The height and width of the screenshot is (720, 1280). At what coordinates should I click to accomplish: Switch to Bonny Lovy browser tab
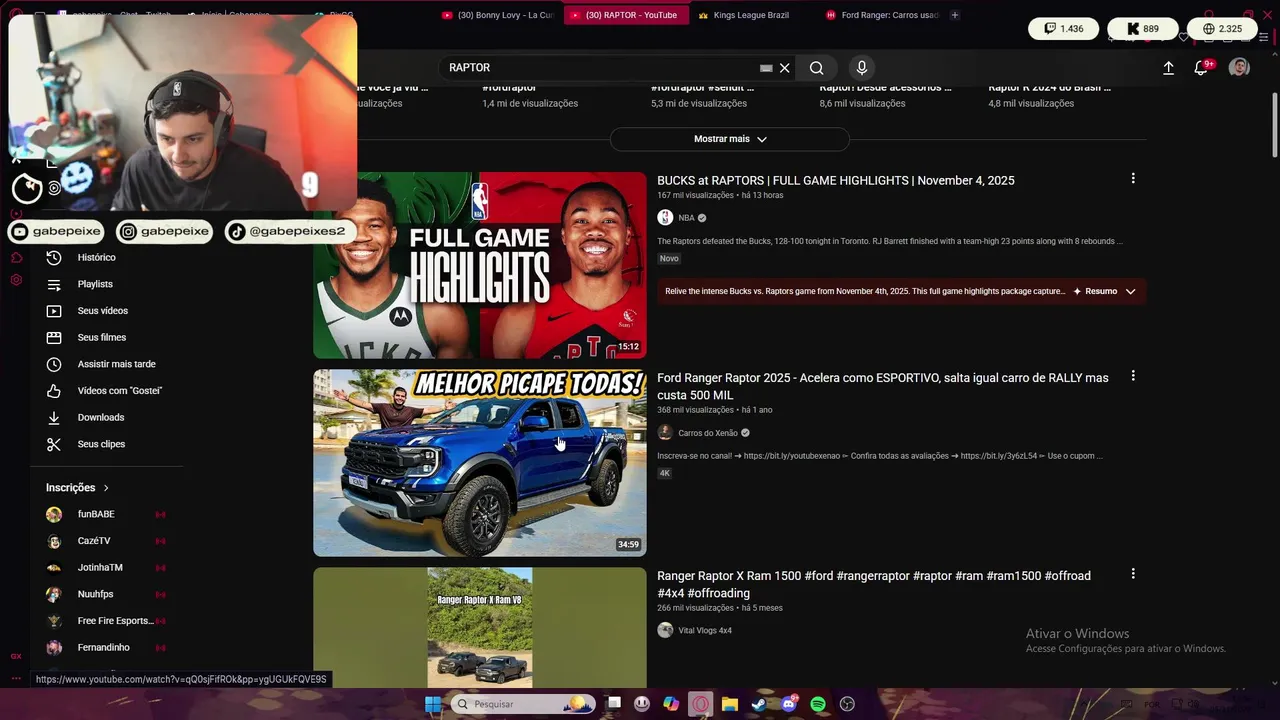pyautogui.click(x=497, y=15)
